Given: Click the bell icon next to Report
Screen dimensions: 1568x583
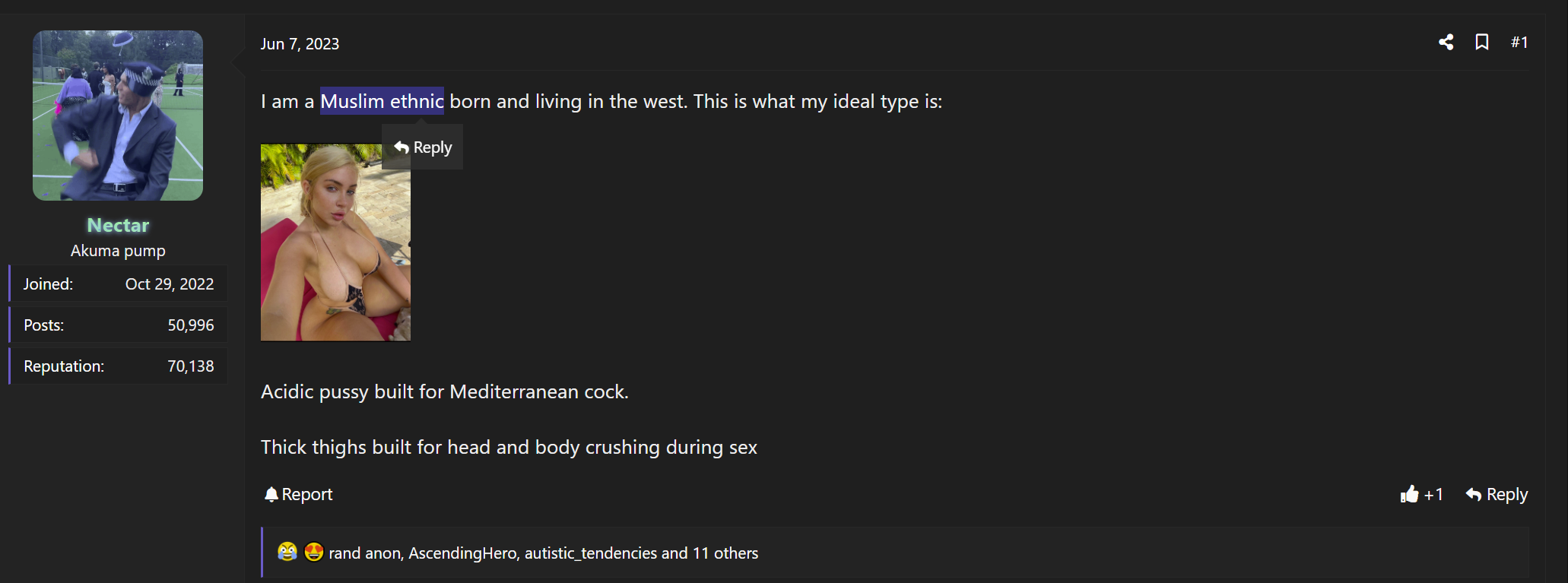Looking at the screenshot, I should pyautogui.click(x=271, y=495).
